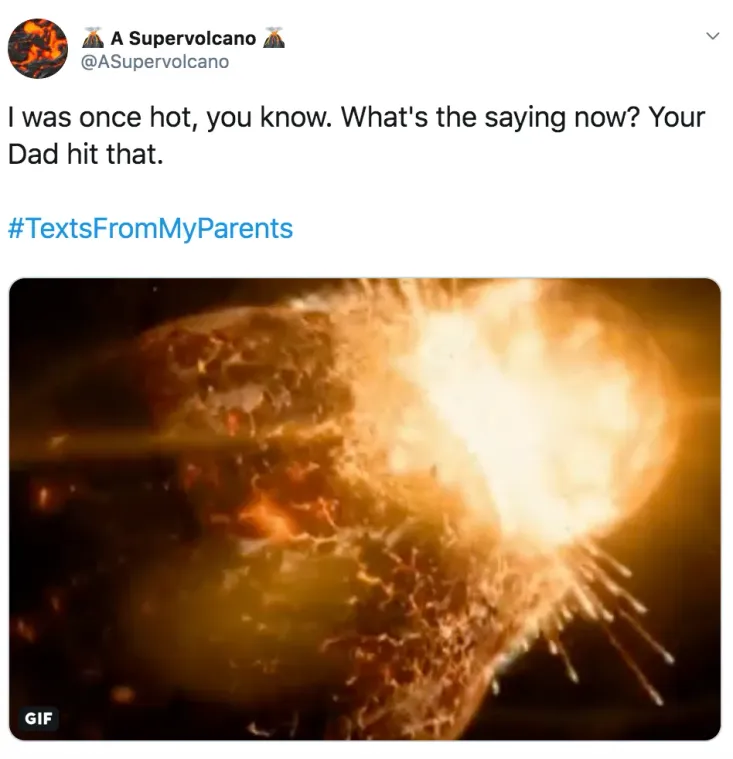Expand the tweet options chevron menu
Viewport: 733px width, 759px height.
click(712, 36)
